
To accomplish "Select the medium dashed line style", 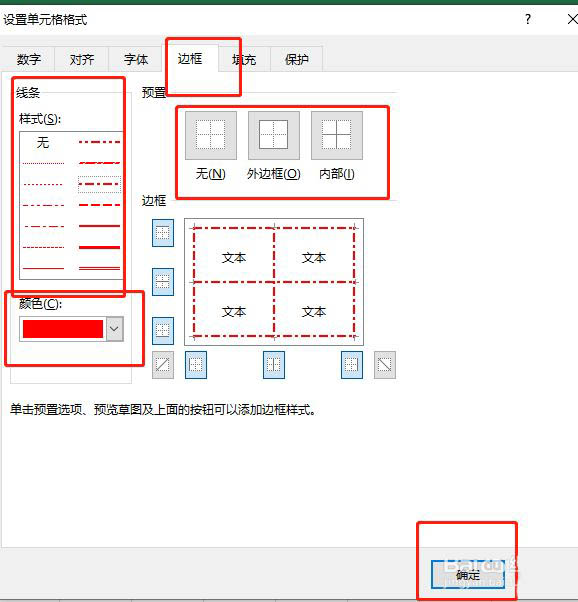I will [x=99, y=205].
